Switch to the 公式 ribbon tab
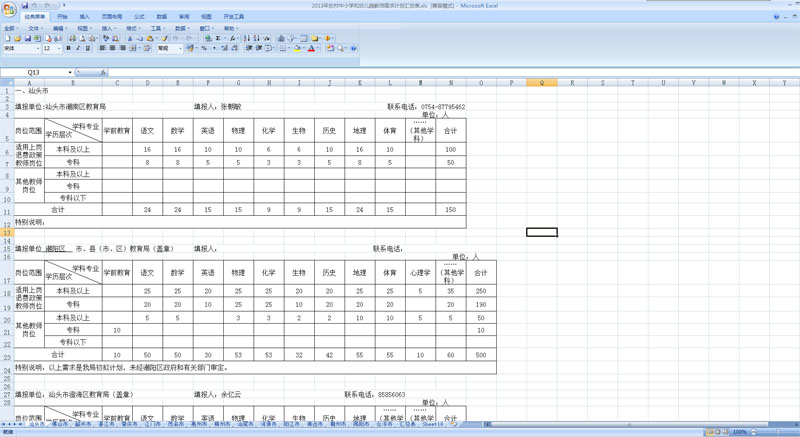800x437 pixels. [x=139, y=17]
